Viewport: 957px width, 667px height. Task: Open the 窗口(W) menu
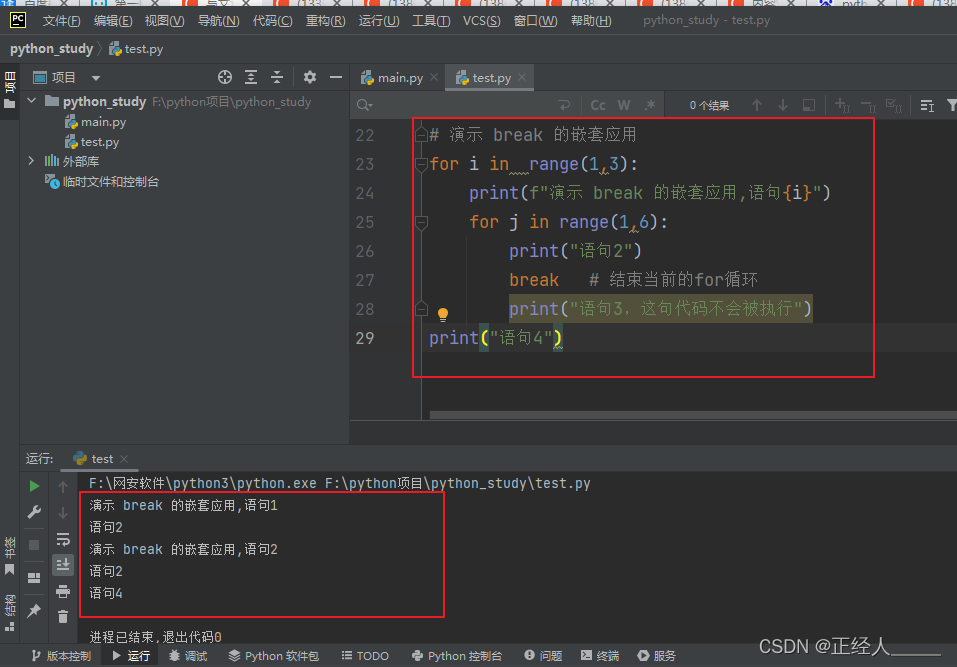[535, 21]
